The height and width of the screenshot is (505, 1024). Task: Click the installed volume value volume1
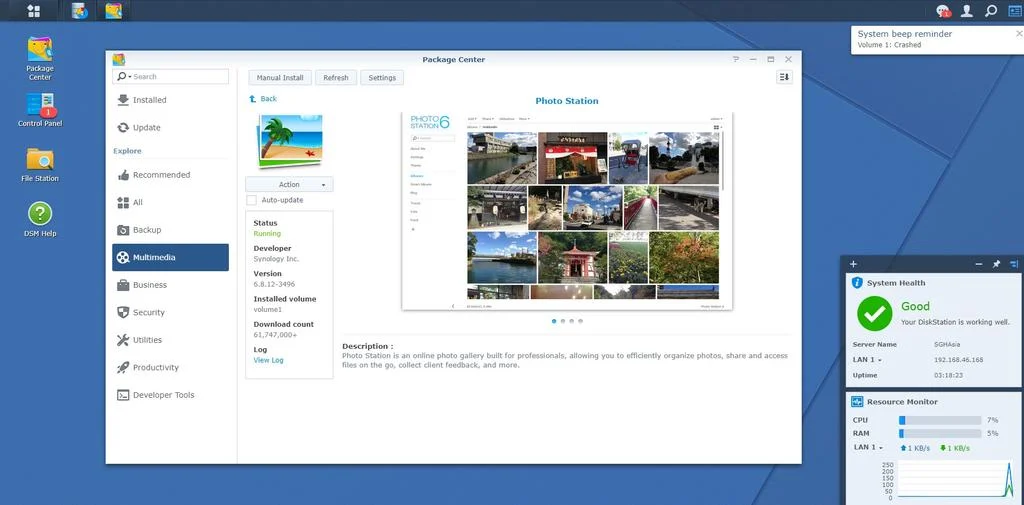click(x=268, y=309)
